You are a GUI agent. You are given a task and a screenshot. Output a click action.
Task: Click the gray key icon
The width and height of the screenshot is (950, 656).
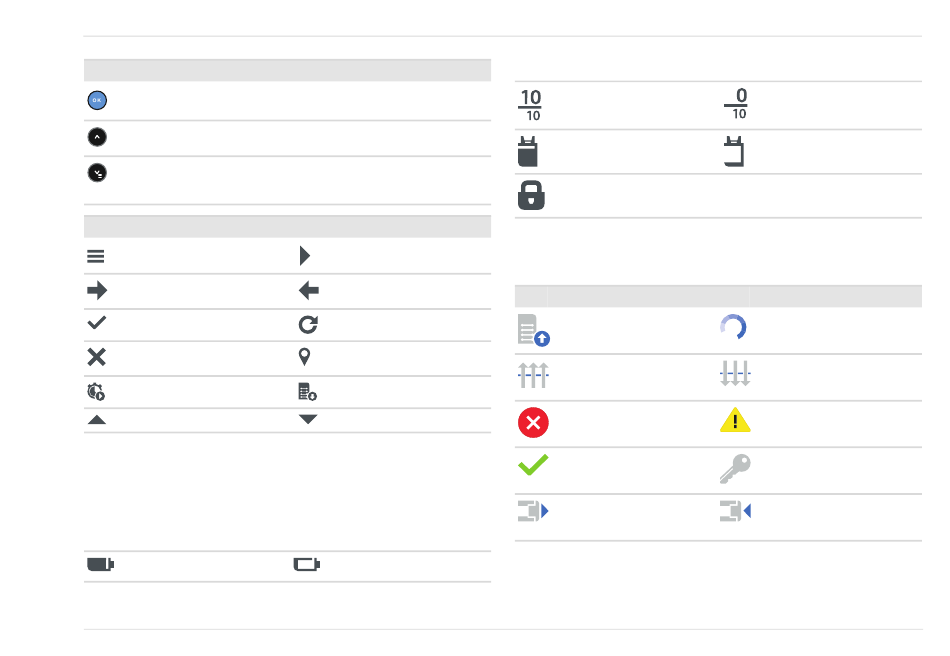735,469
